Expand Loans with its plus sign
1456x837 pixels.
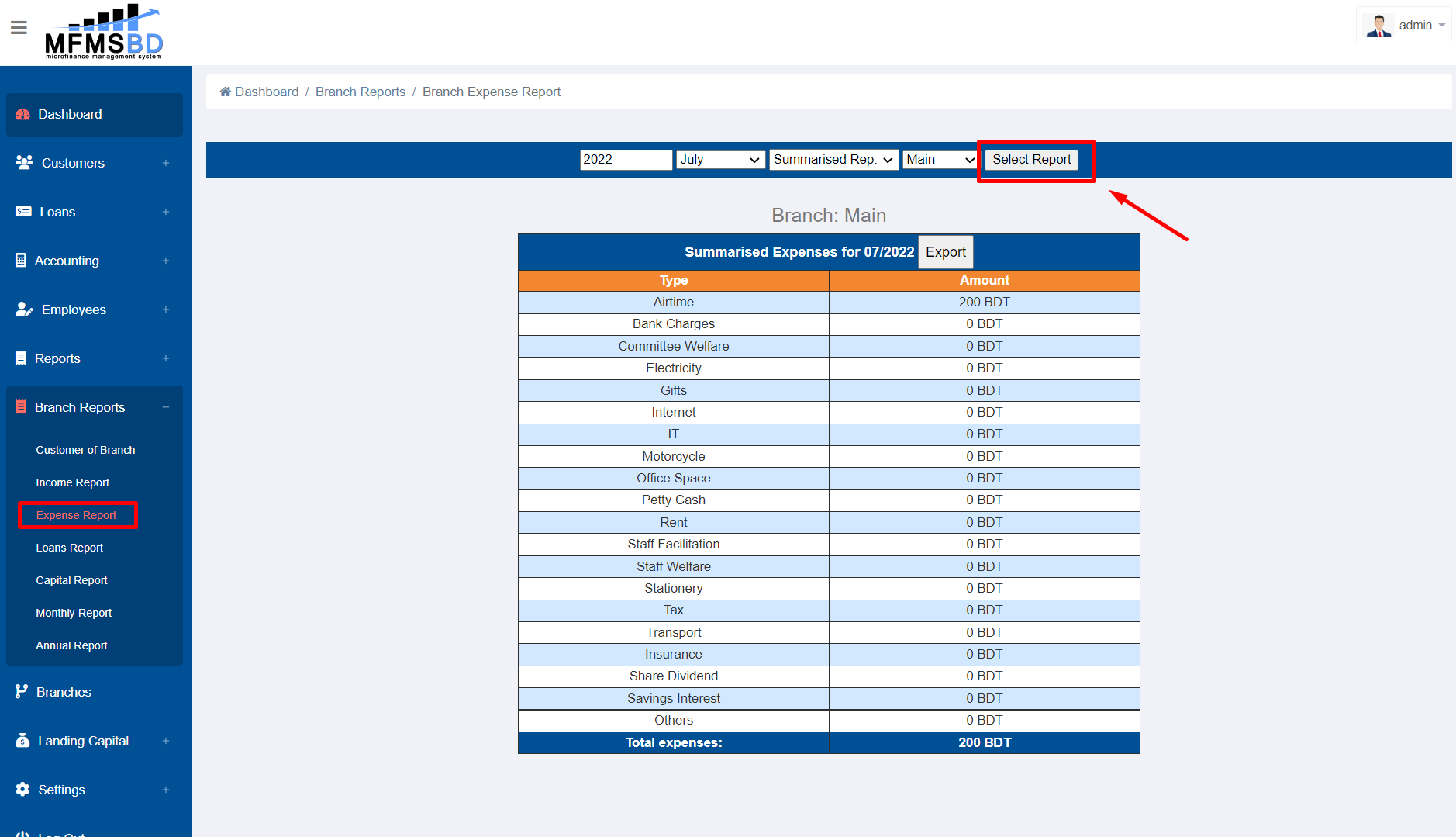click(x=166, y=212)
